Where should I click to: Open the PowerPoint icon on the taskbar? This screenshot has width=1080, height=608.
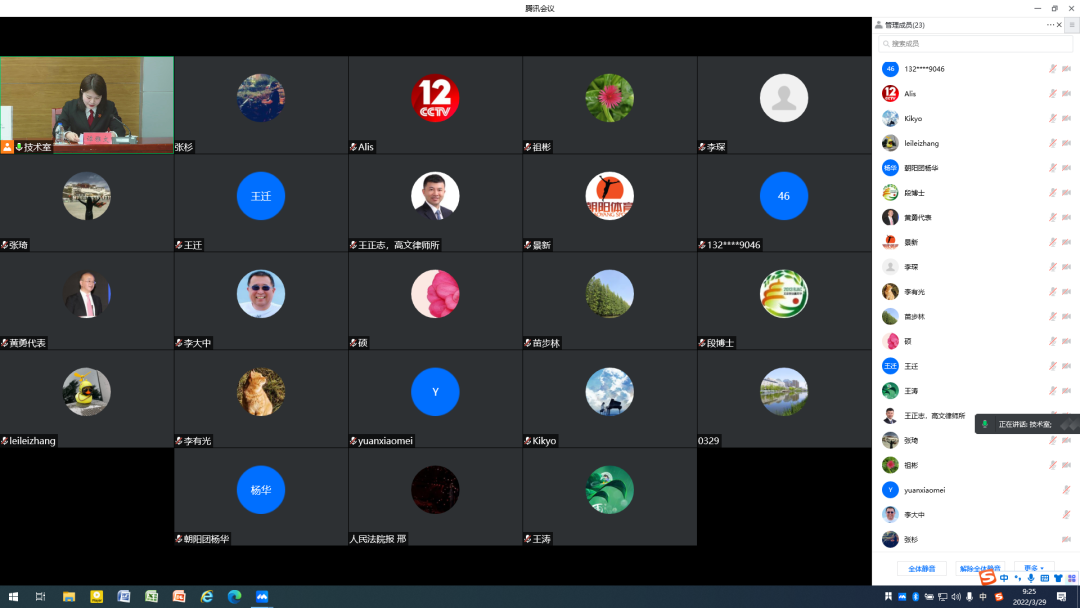click(179, 596)
